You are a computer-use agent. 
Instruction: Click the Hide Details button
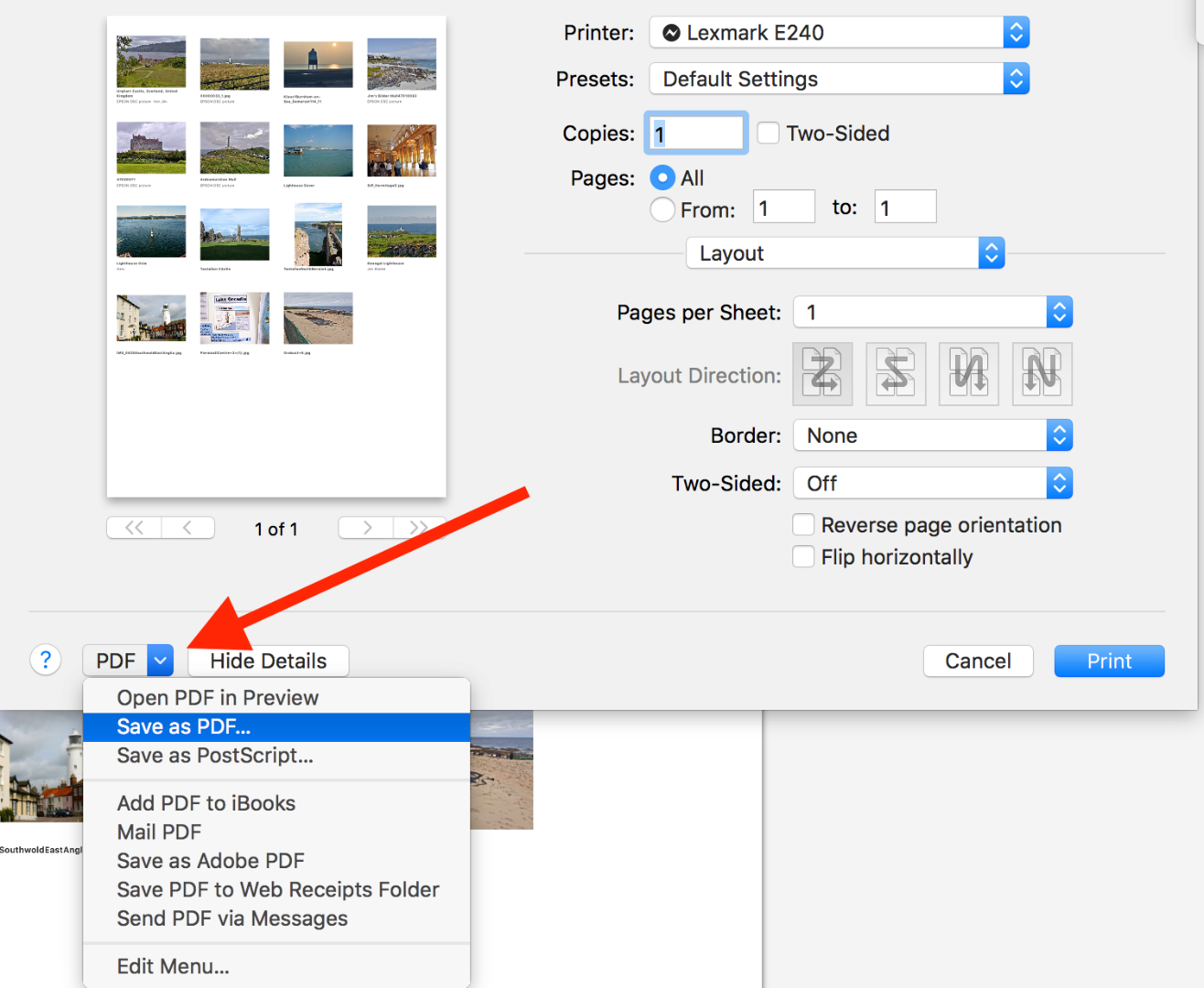click(x=268, y=660)
